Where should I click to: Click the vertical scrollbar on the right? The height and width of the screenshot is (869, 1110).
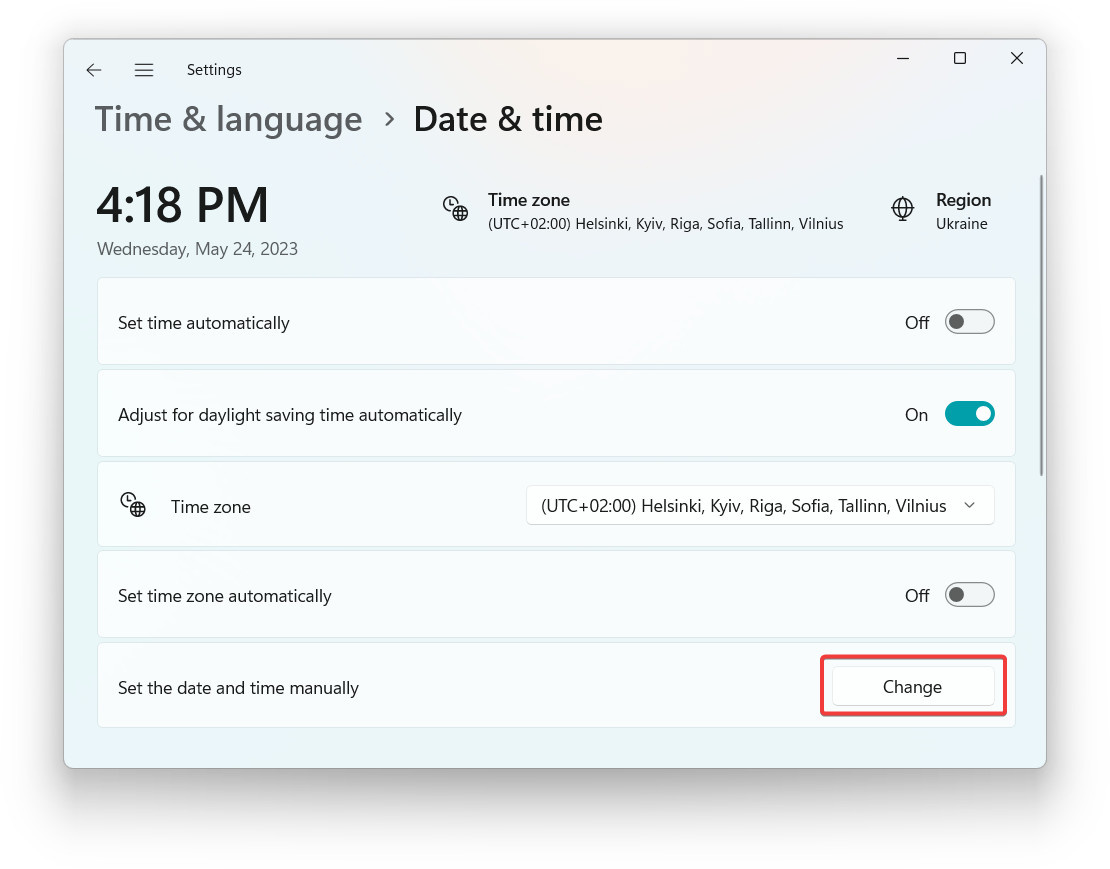[1041, 326]
